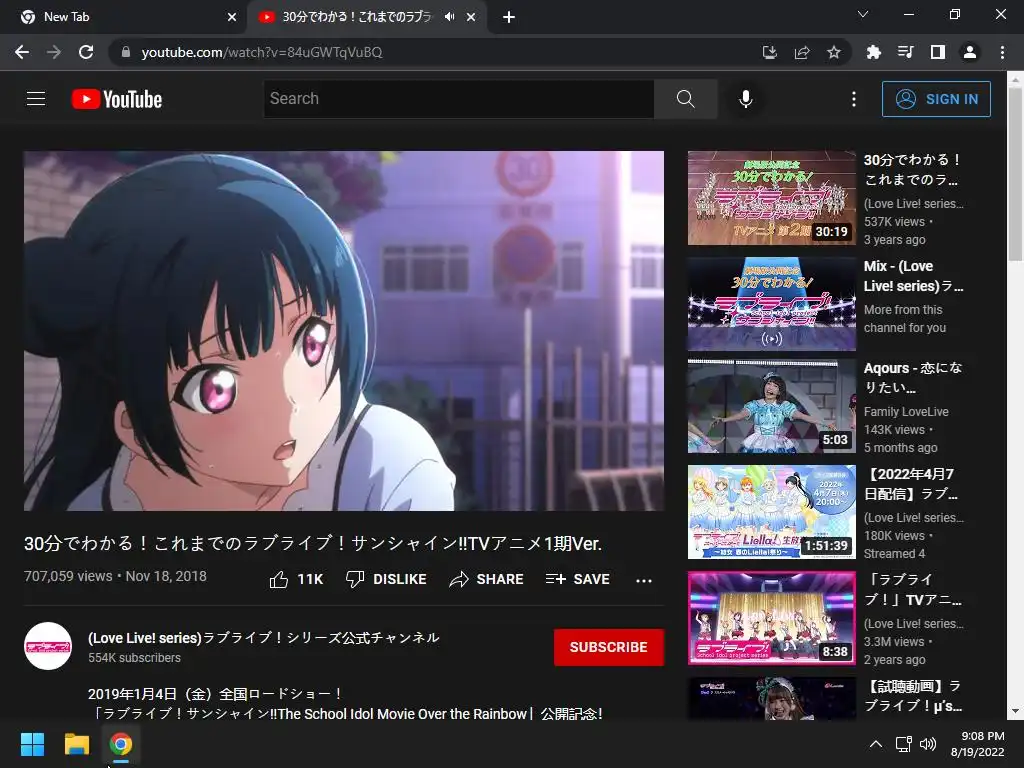Open clock and date 9:08 PM
Image resolution: width=1024 pixels, height=768 pixels.
pyautogui.click(x=978, y=744)
